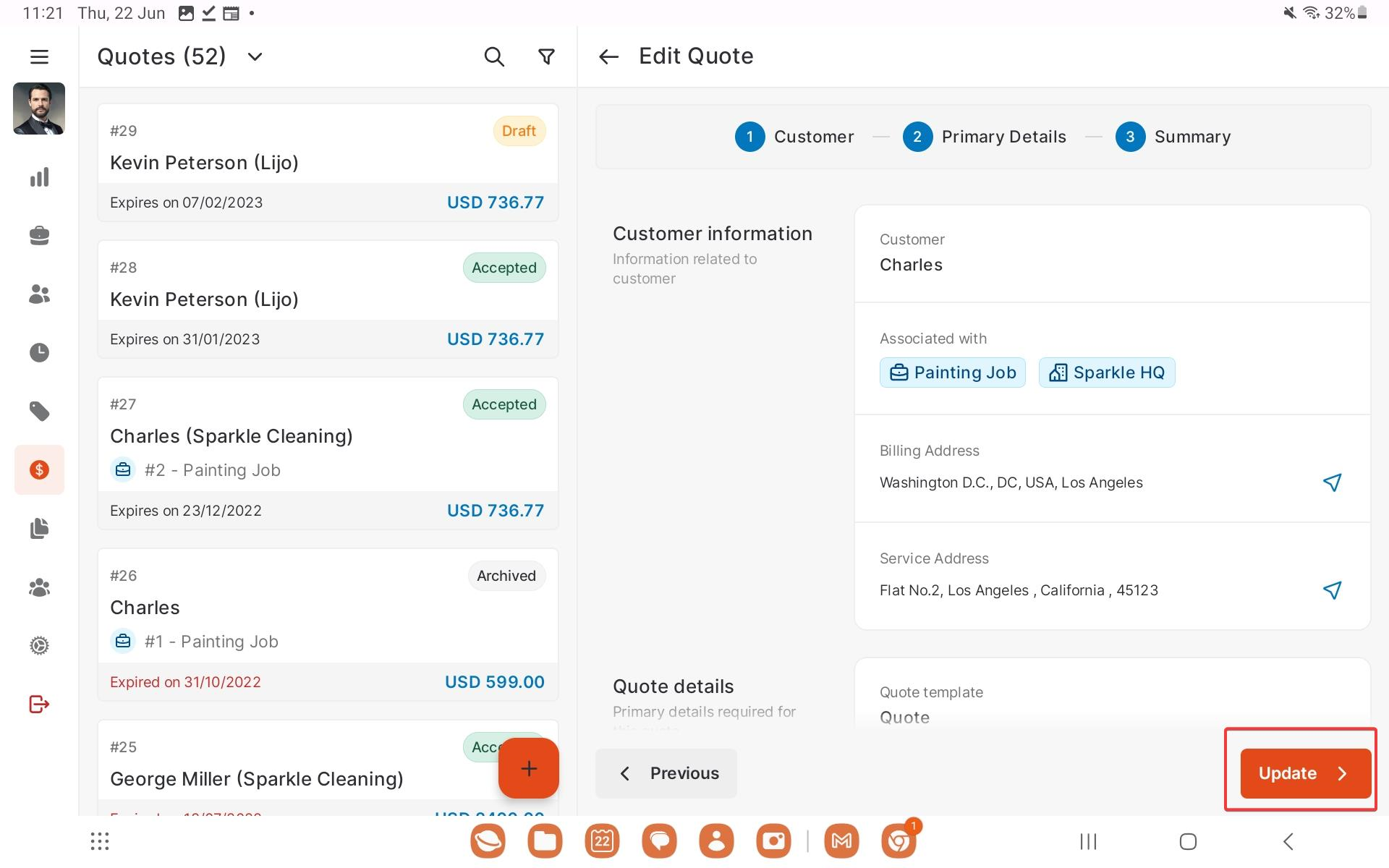Open the jobs briefcase sidebar icon
The image size is (1389, 868).
tap(39, 236)
